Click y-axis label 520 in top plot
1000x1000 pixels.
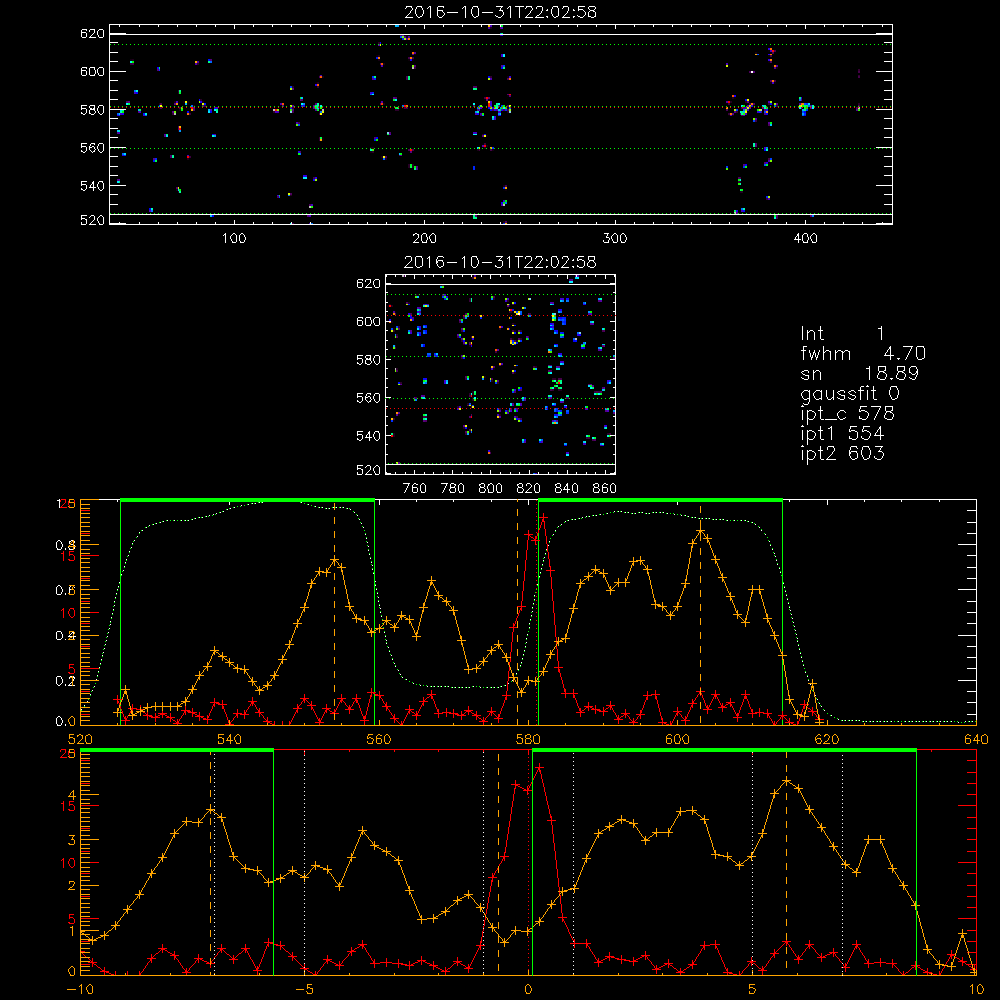click(x=92, y=220)
